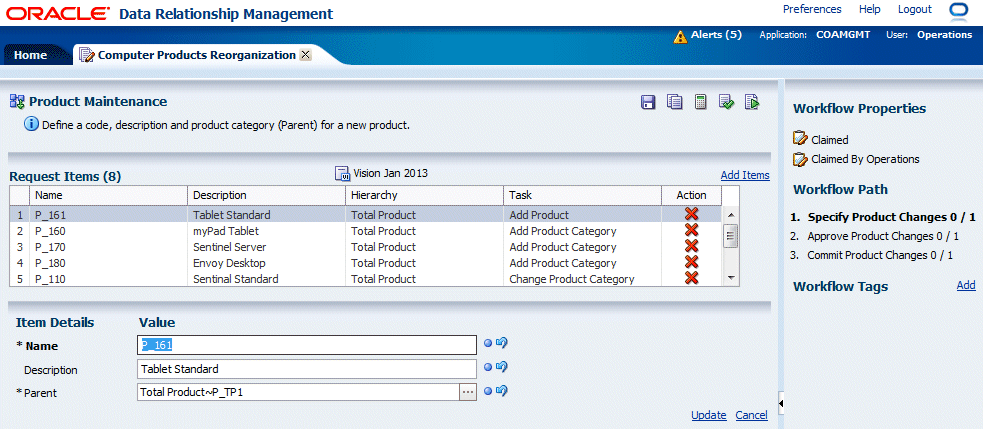Click the Validate request checkmark icon
Image resolution: width=983 pixels, height=429 pixels.
pos(727,102)
